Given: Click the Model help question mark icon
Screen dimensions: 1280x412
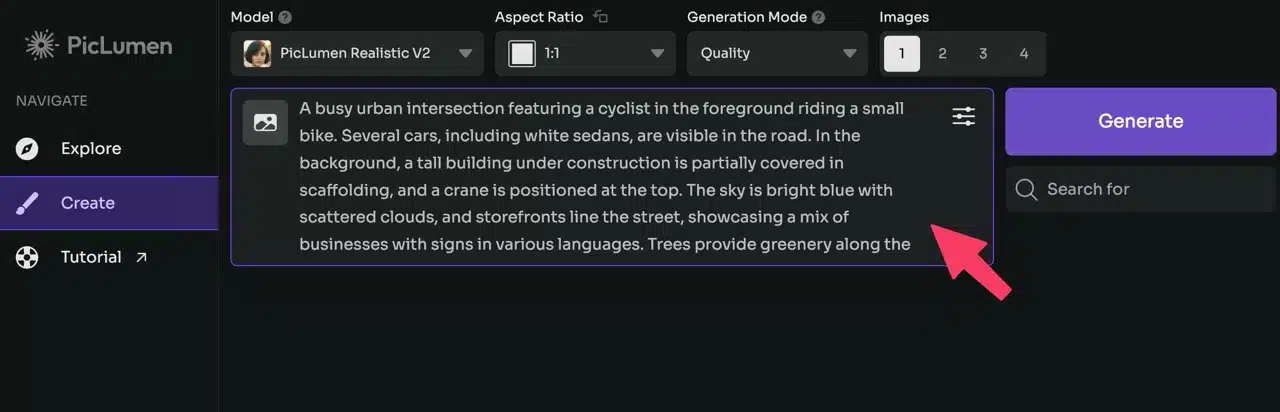Looking at the screenshot, I should (286, 17).
